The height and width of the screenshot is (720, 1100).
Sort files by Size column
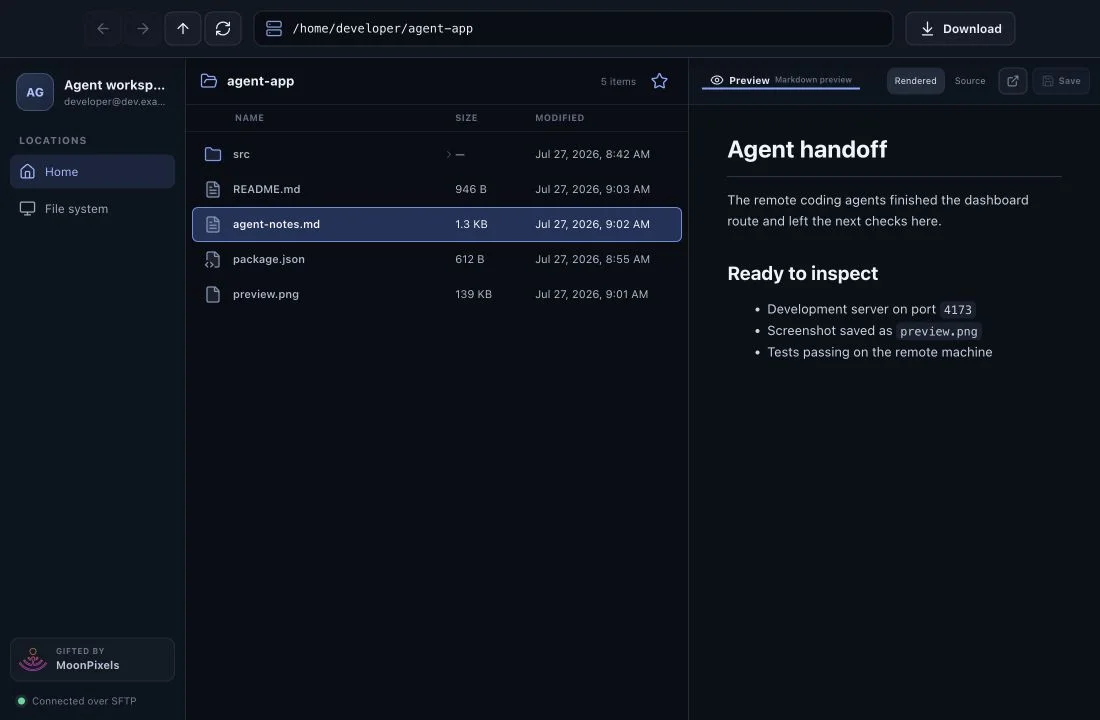pyautogui.click(x=467, y=118)
